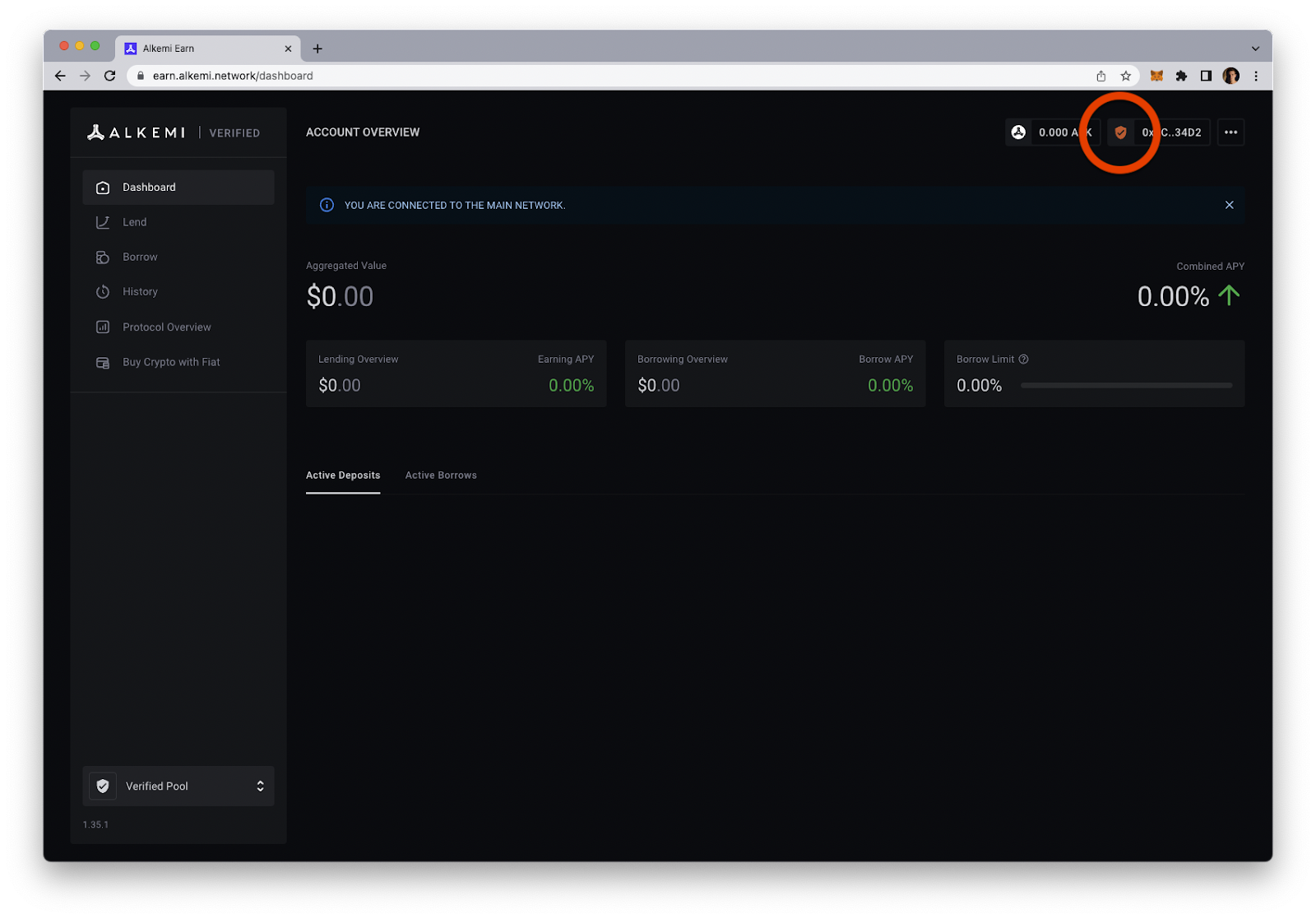Viewport: 1316px width, 919px height.
Task: Open the tab search chevron dropdown
Action: click(1255, 49)
